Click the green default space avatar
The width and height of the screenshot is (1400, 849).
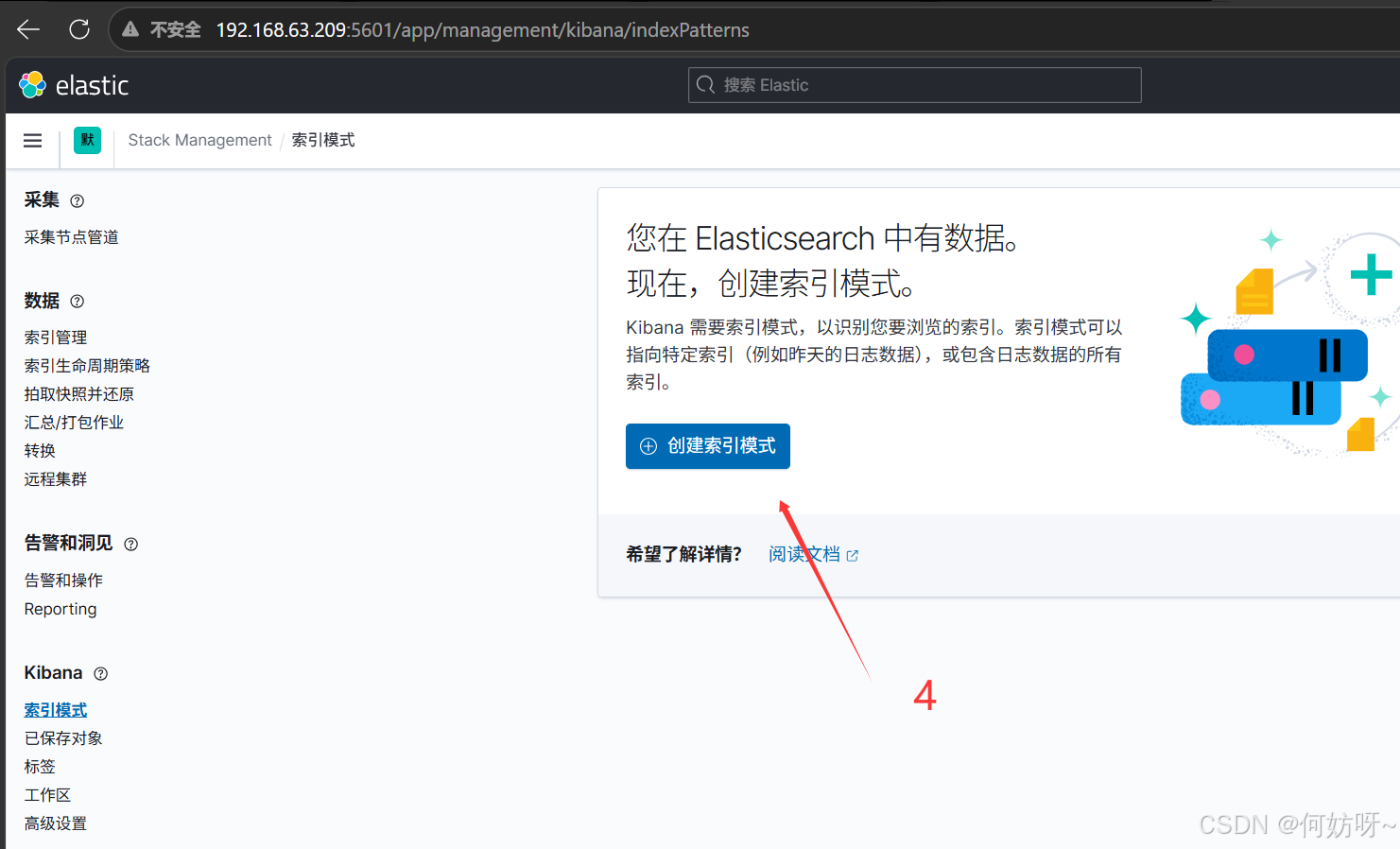[x=87, y=140]
